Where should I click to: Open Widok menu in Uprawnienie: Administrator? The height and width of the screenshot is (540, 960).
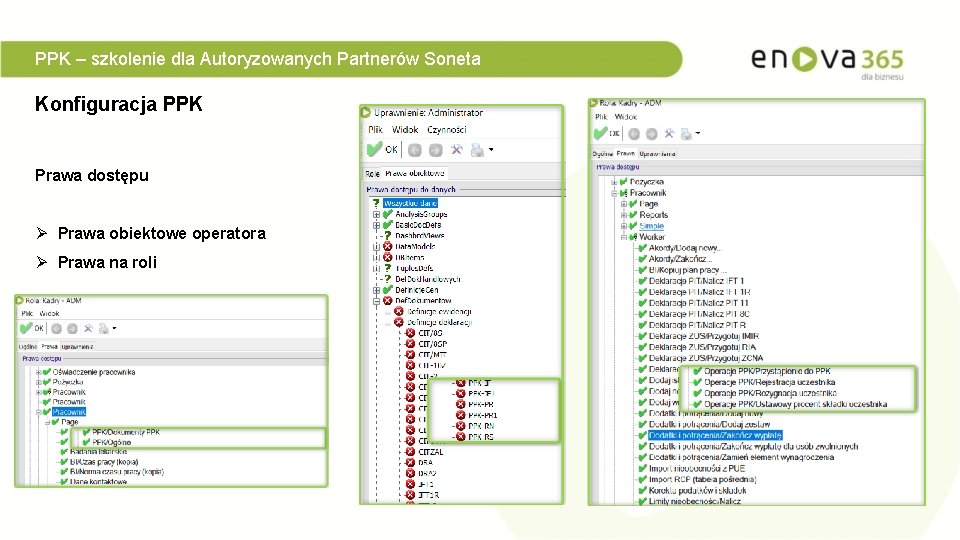405,130
